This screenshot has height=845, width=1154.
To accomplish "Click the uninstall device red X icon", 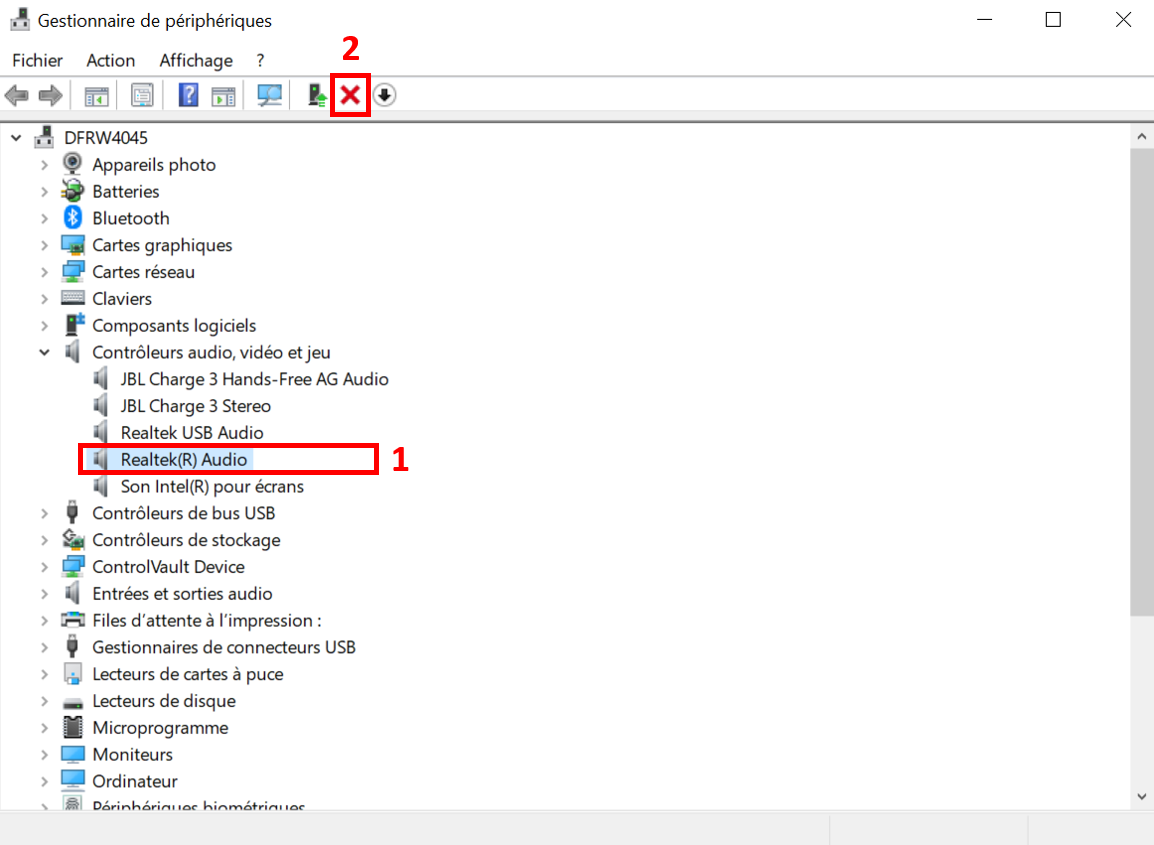I will point(350,95).
